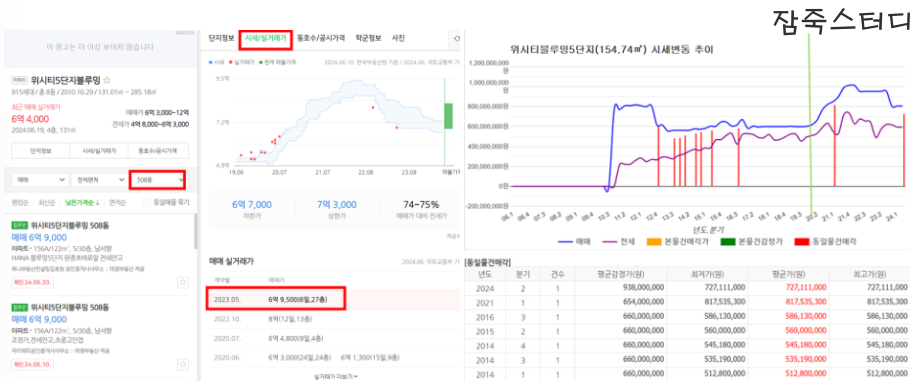Click the 최고가(원) column header
Viewport: 917px width, 385px height.
click(x=870, y=274)
